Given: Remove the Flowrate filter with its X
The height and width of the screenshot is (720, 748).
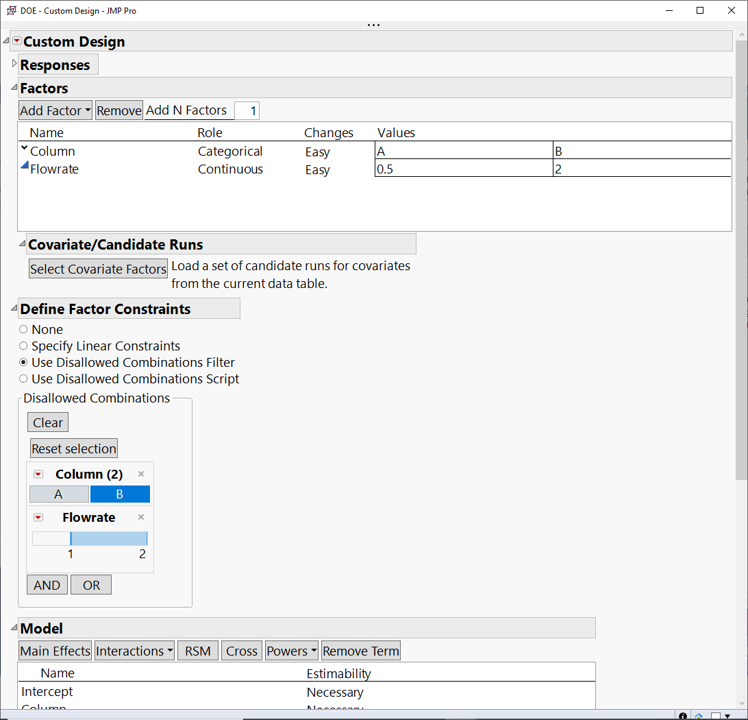Looking at the screenshot, I should 141,517.
